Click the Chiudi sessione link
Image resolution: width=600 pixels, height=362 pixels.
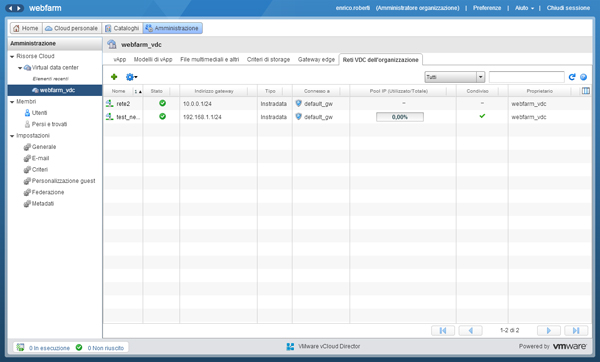(568, 8)
